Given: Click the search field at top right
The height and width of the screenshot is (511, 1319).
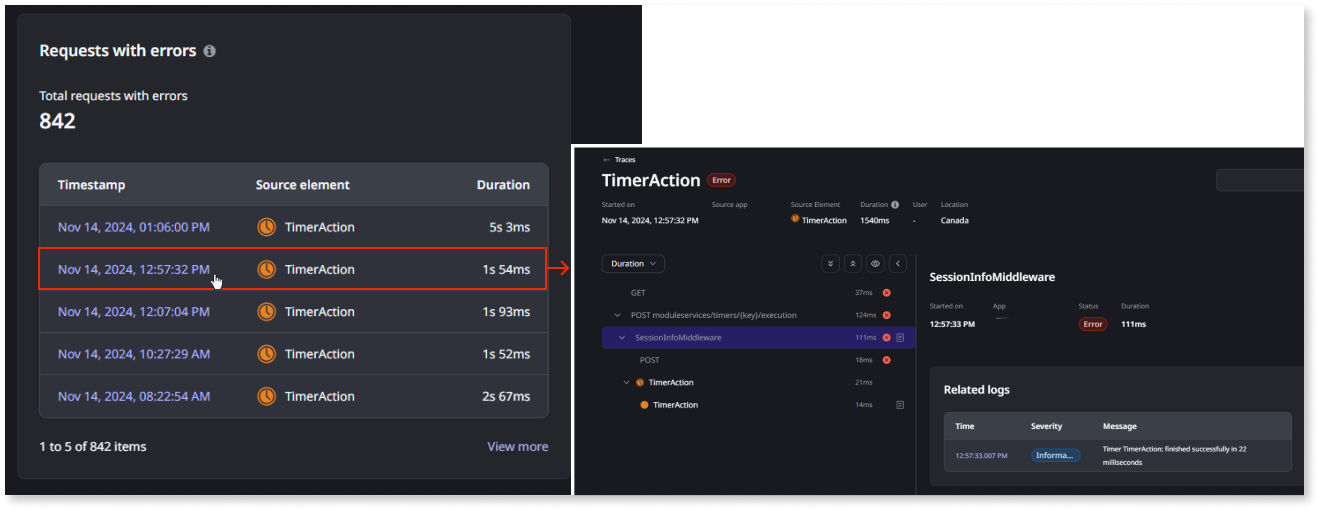Looking at the screenshot, I should tap(1260, 180).
